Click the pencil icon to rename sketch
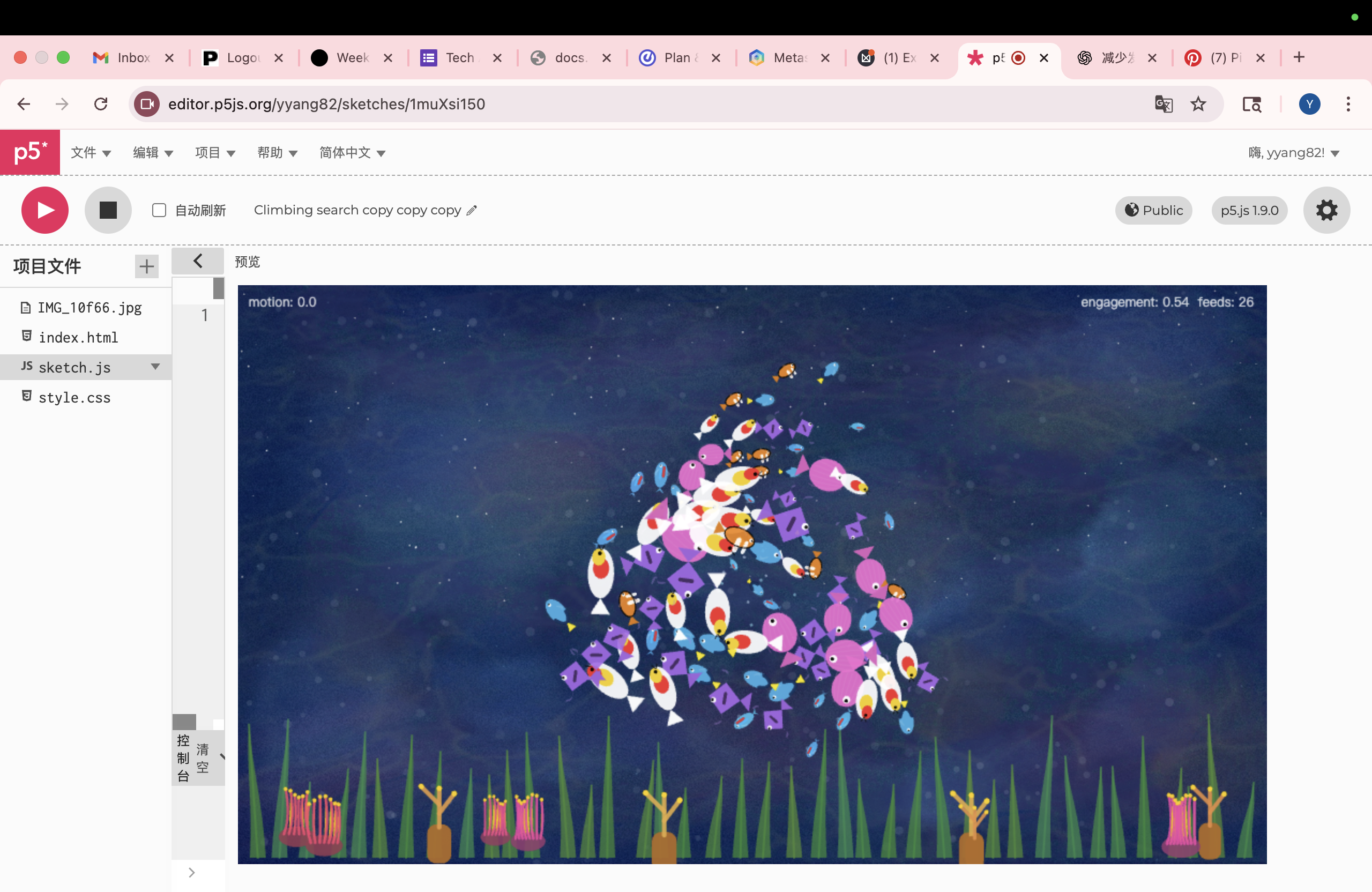Image resolution: width=1372 pixels, height=892 pixels. (472, 211)
